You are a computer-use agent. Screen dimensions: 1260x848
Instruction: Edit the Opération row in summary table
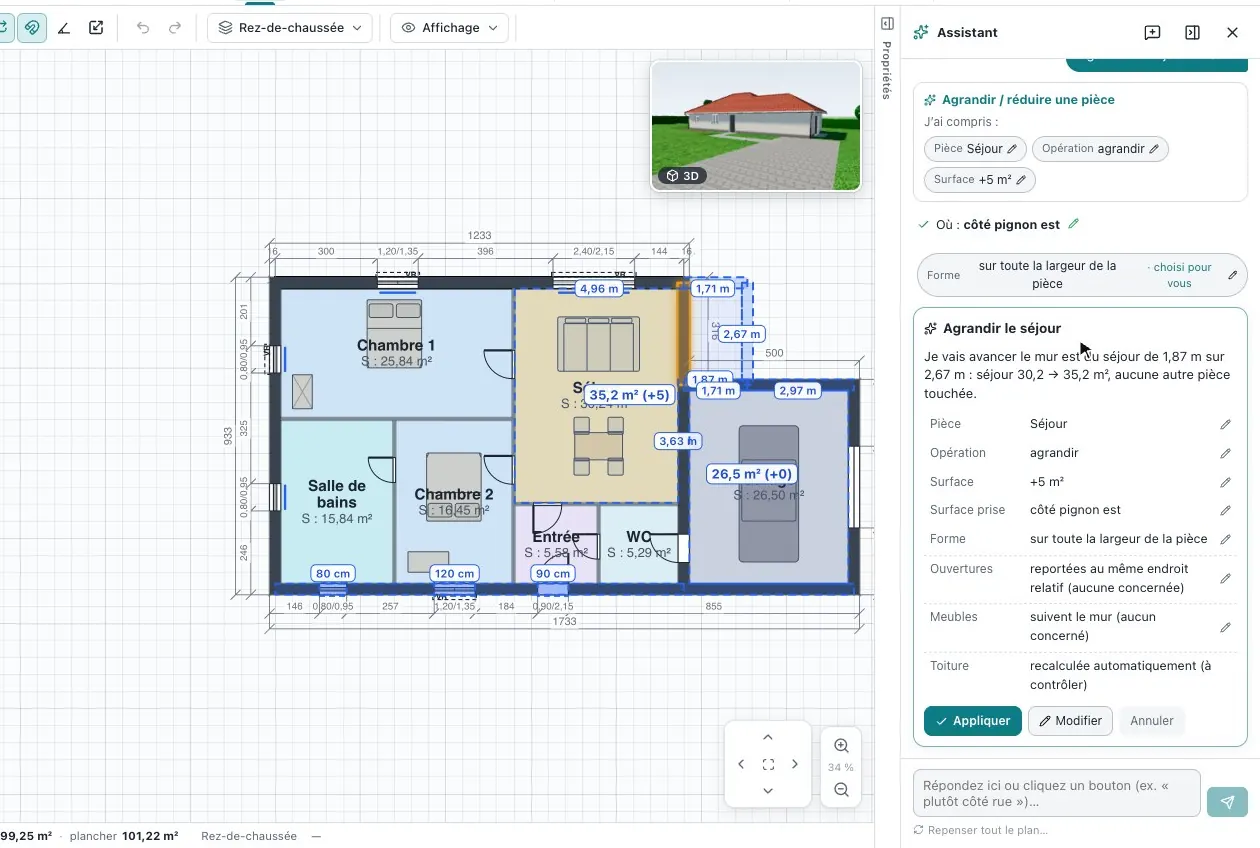(1225, 453)
